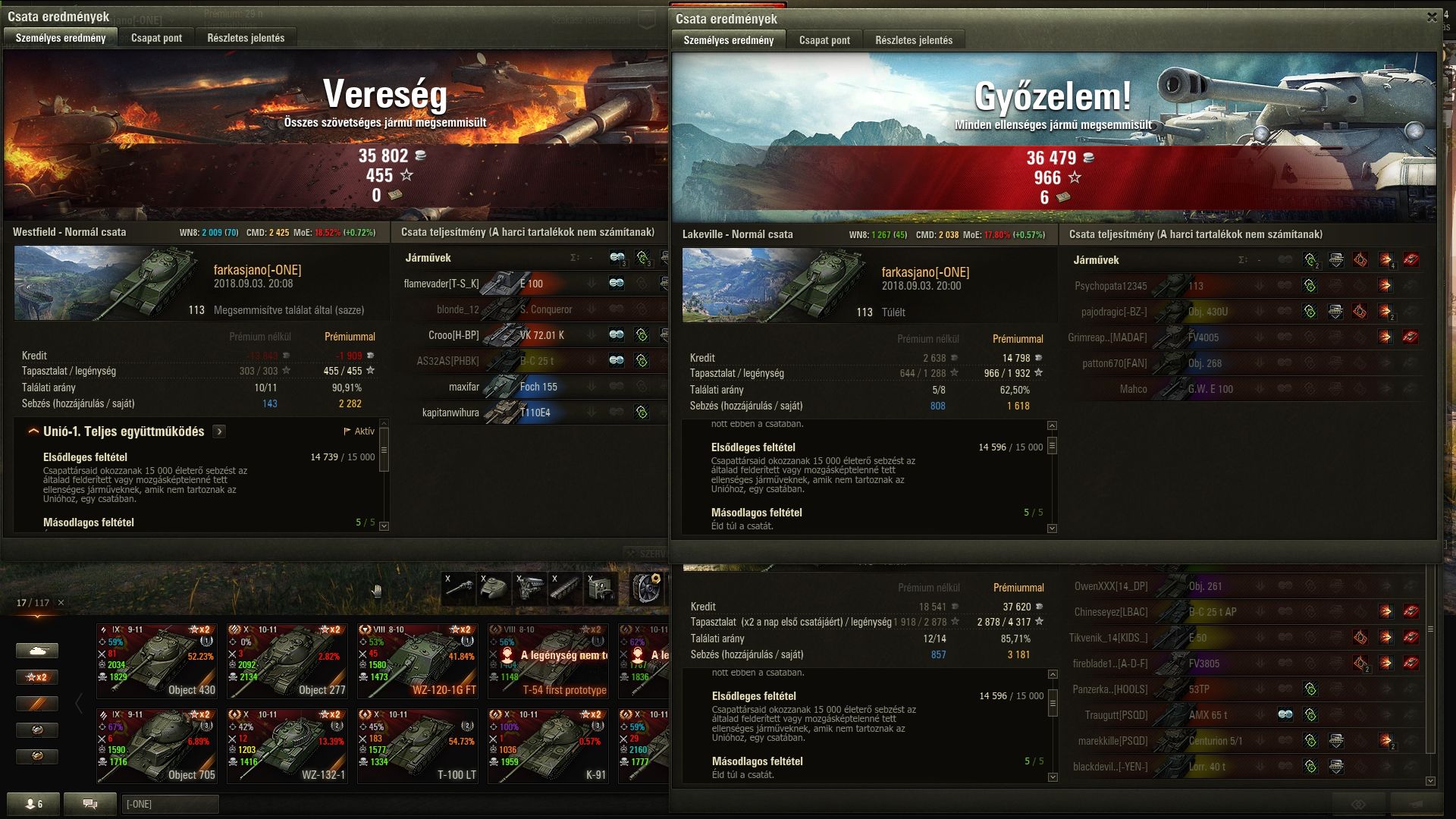Open the contacts list icon showing 6
The height and width of the screenshot is (819, 1456).
(x=33, y=804)
